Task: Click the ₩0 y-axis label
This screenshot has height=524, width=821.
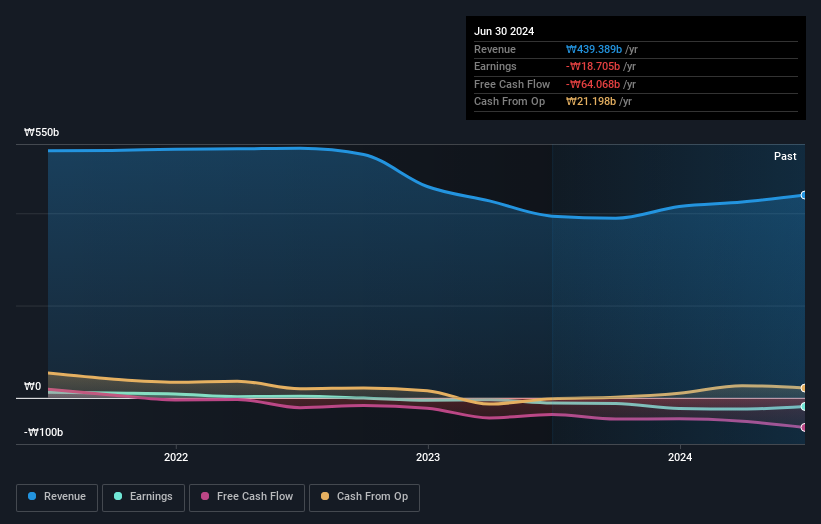Action: point(32,386)
